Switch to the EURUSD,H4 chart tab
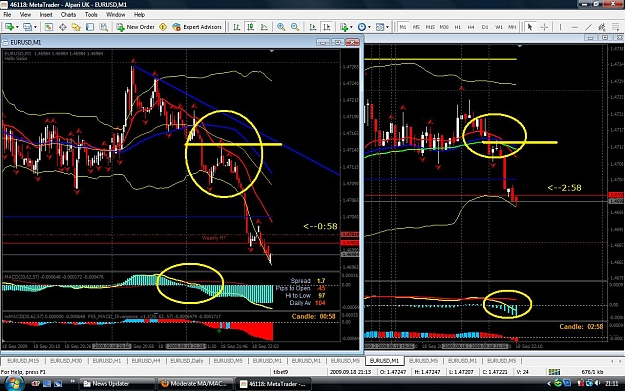625x391 pixels. point(146,361)
